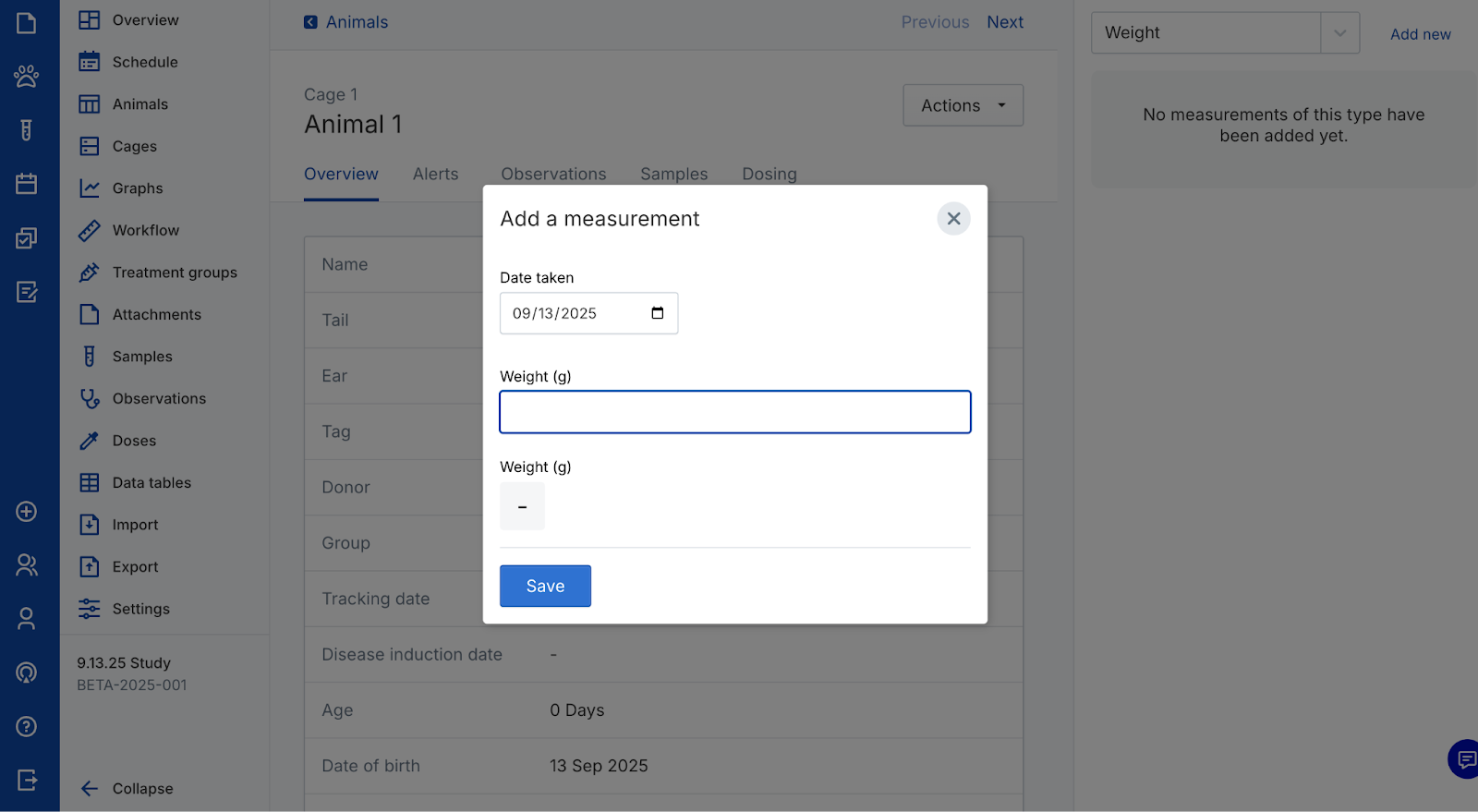This screenshot has width=1478, height=812.
Task: Click the back arrow icon beside Animals
Action: 310,22
